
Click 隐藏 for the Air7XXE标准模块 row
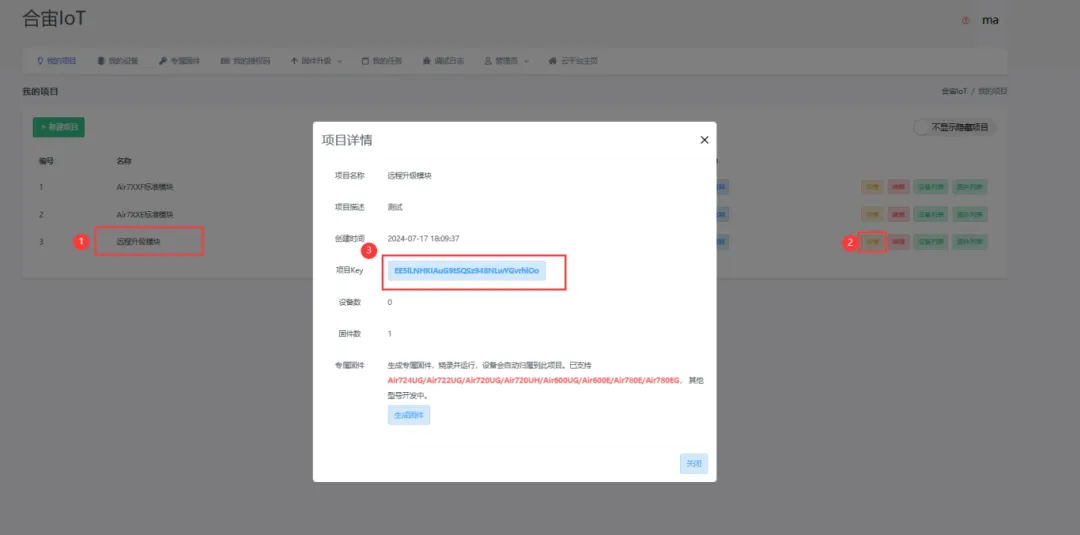(x=898, y=214)
